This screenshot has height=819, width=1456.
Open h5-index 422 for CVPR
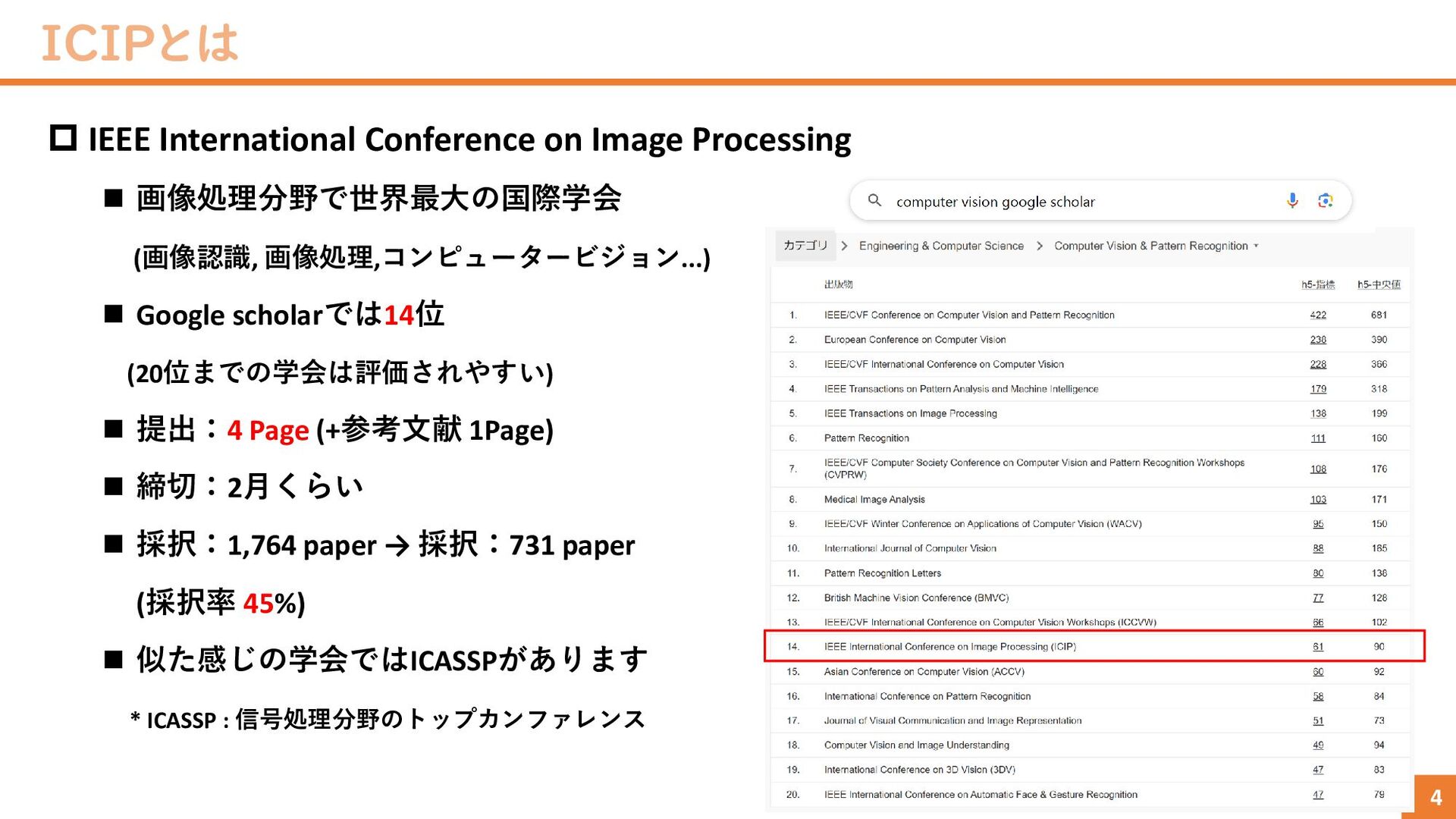[x=1318, y=315]
